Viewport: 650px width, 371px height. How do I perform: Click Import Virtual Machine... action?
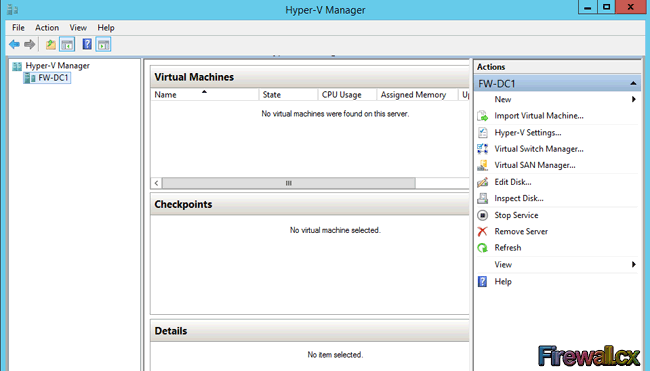539,116
